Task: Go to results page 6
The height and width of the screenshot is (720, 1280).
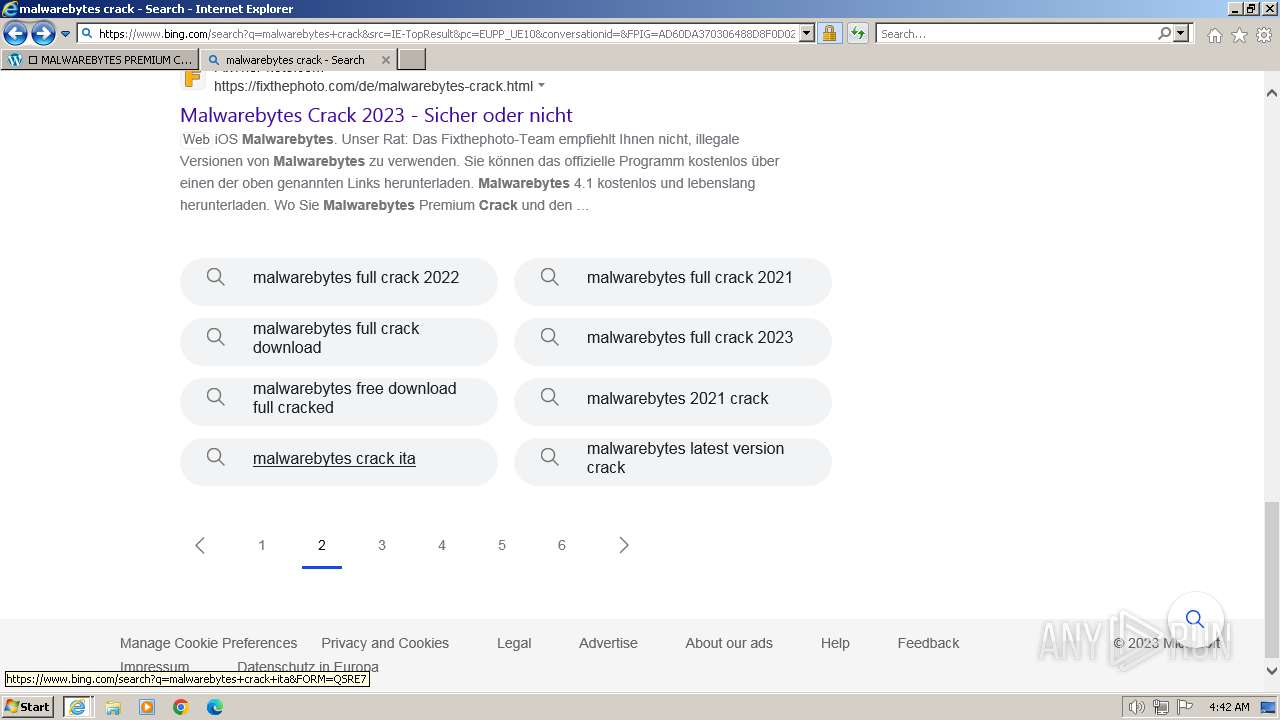Action: [x=562, y=545]
